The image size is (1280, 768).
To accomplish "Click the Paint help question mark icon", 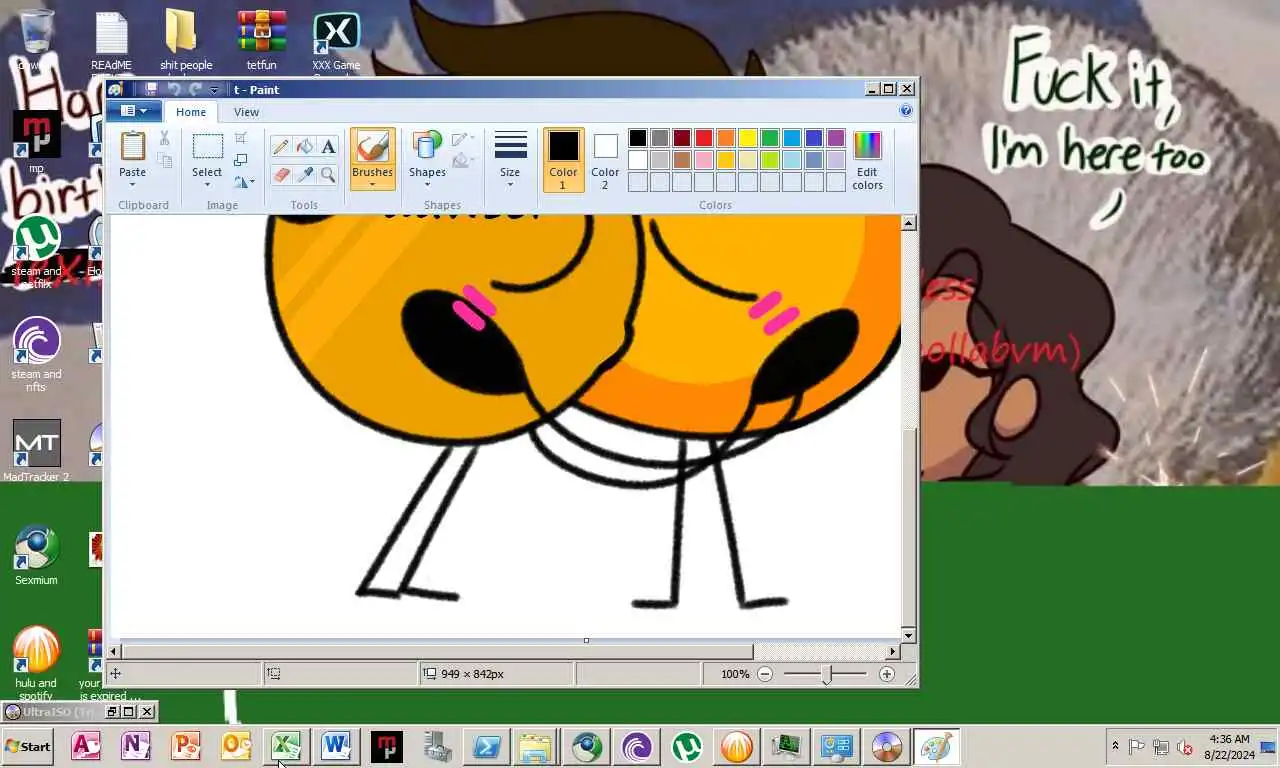I will [906, 111].
